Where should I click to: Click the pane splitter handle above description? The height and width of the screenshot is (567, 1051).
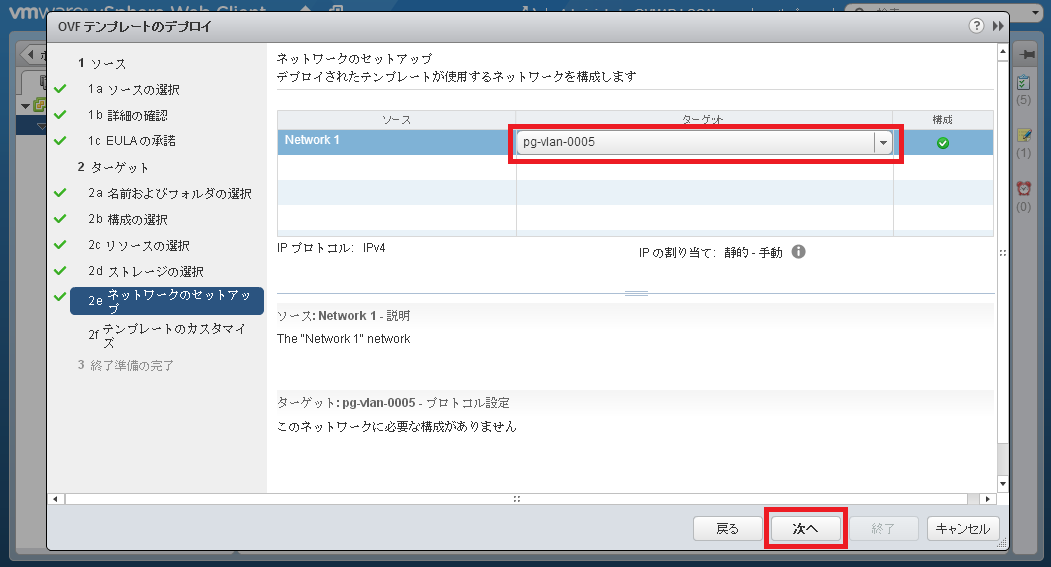[x=636, y=293]
